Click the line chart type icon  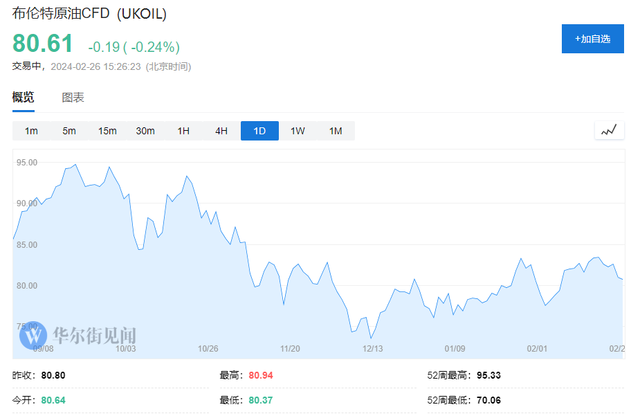click(x=609, y=131)
